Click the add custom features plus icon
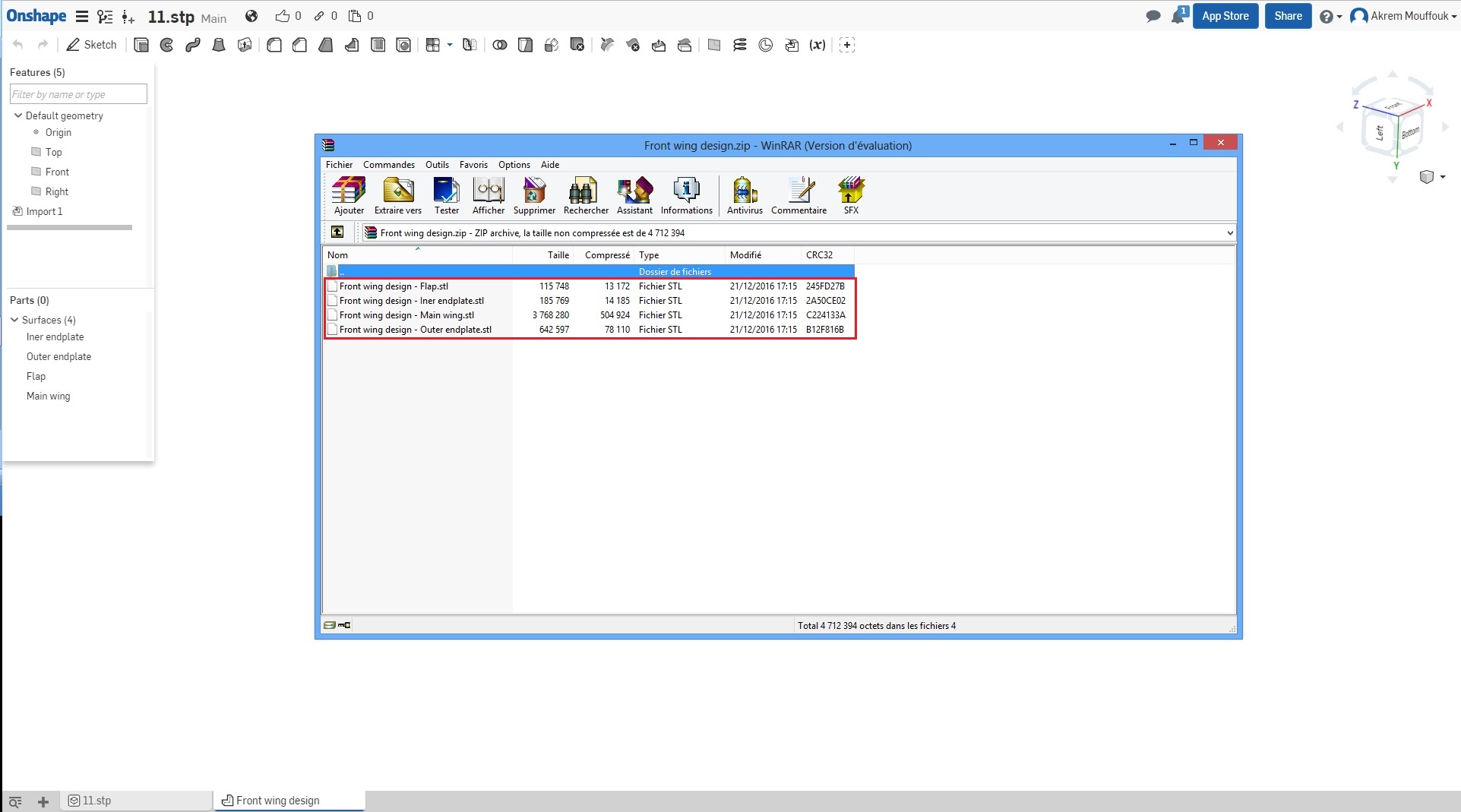This screenshot has height=812, width=1461. pyautogui.click(x=847, y=45)
